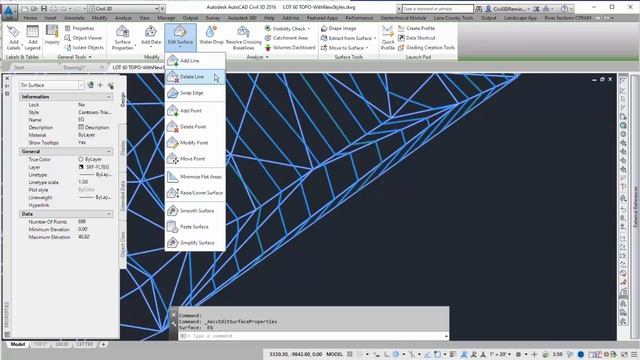The width and height of the screenshot is (640, 360).
Task: Click Resolve Crossing Breaklines
Action: (x=243, y=37)
